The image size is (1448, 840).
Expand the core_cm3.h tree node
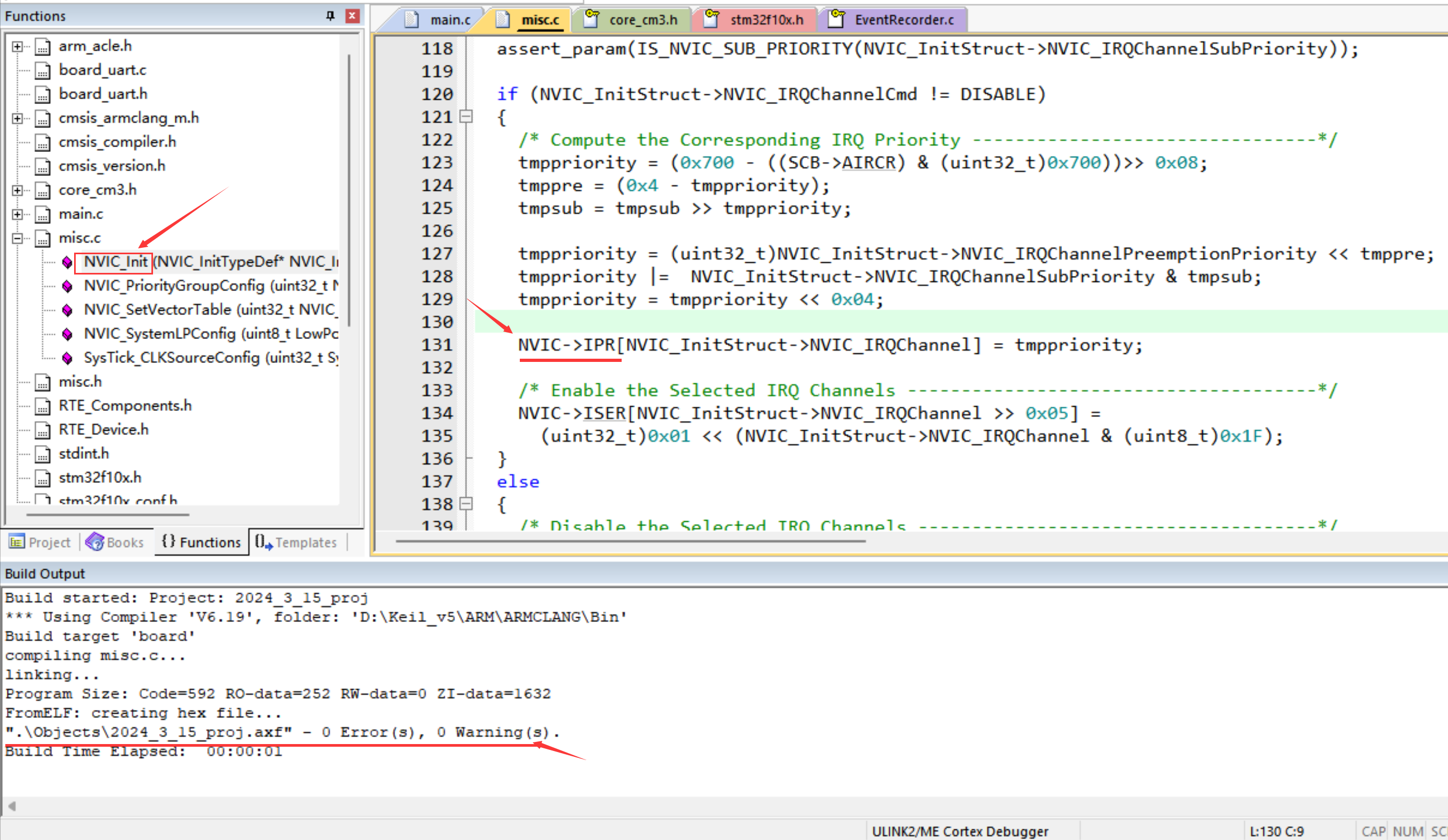coord(17,190)
